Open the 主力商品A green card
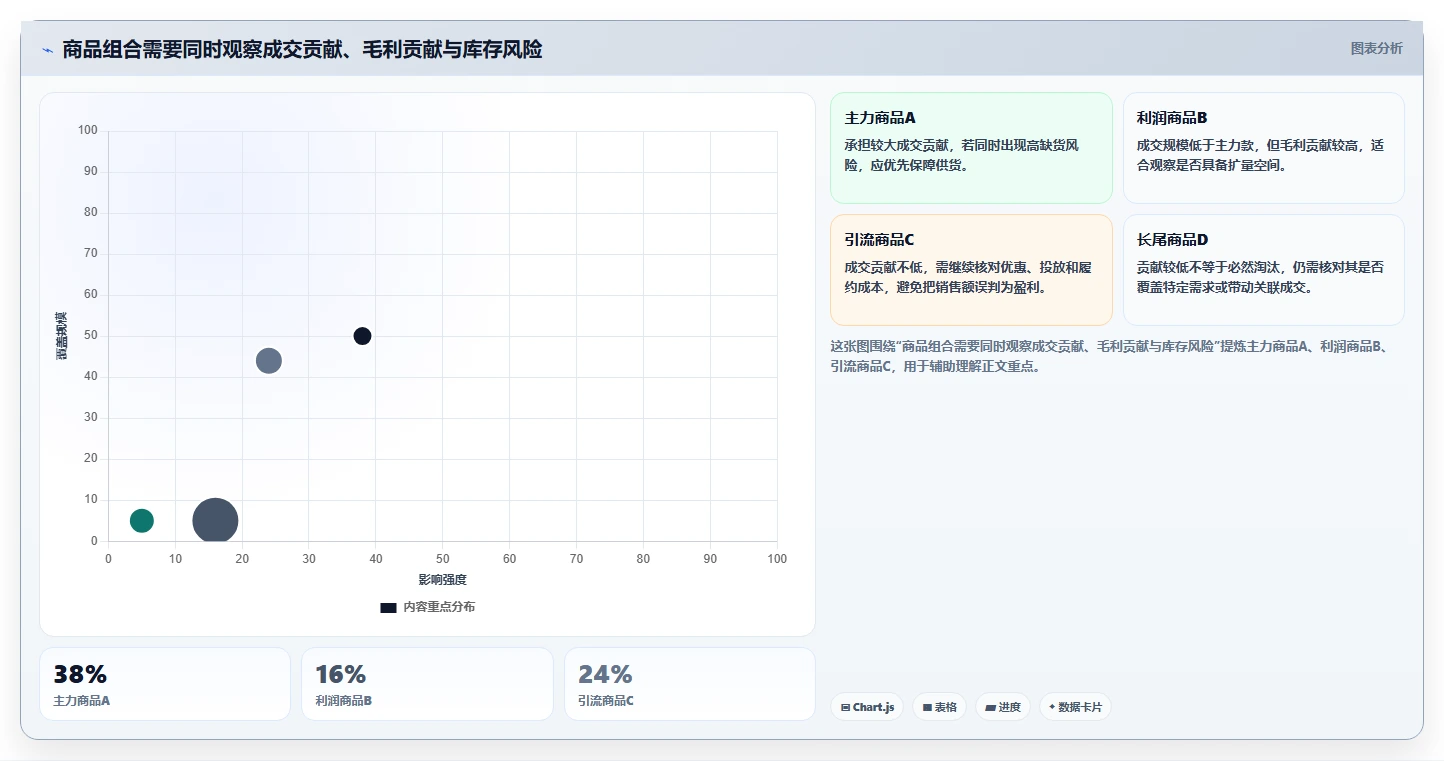The image size is (1444, 761). [971, 148]
